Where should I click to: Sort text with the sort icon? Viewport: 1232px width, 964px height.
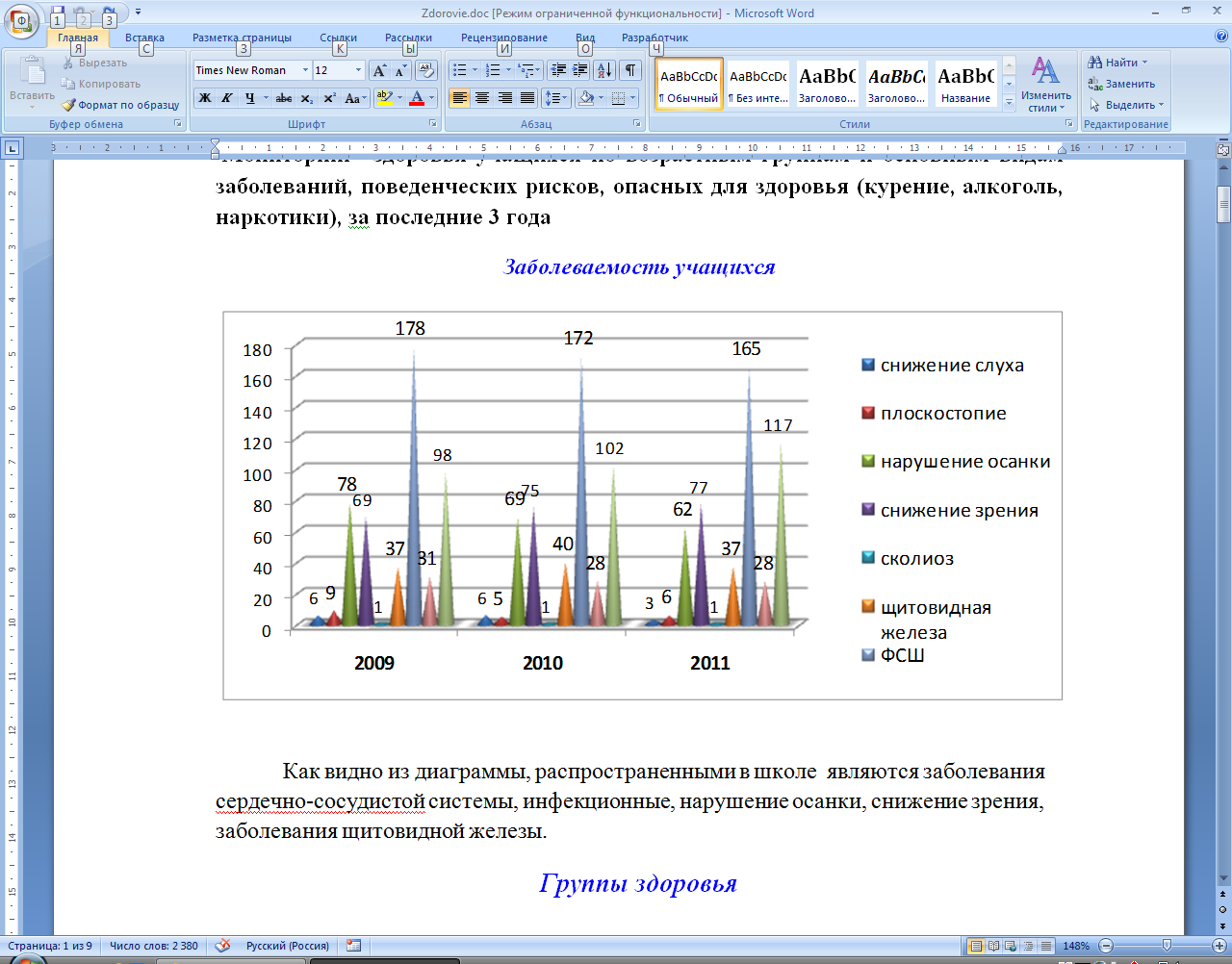(x=604, y=70)
